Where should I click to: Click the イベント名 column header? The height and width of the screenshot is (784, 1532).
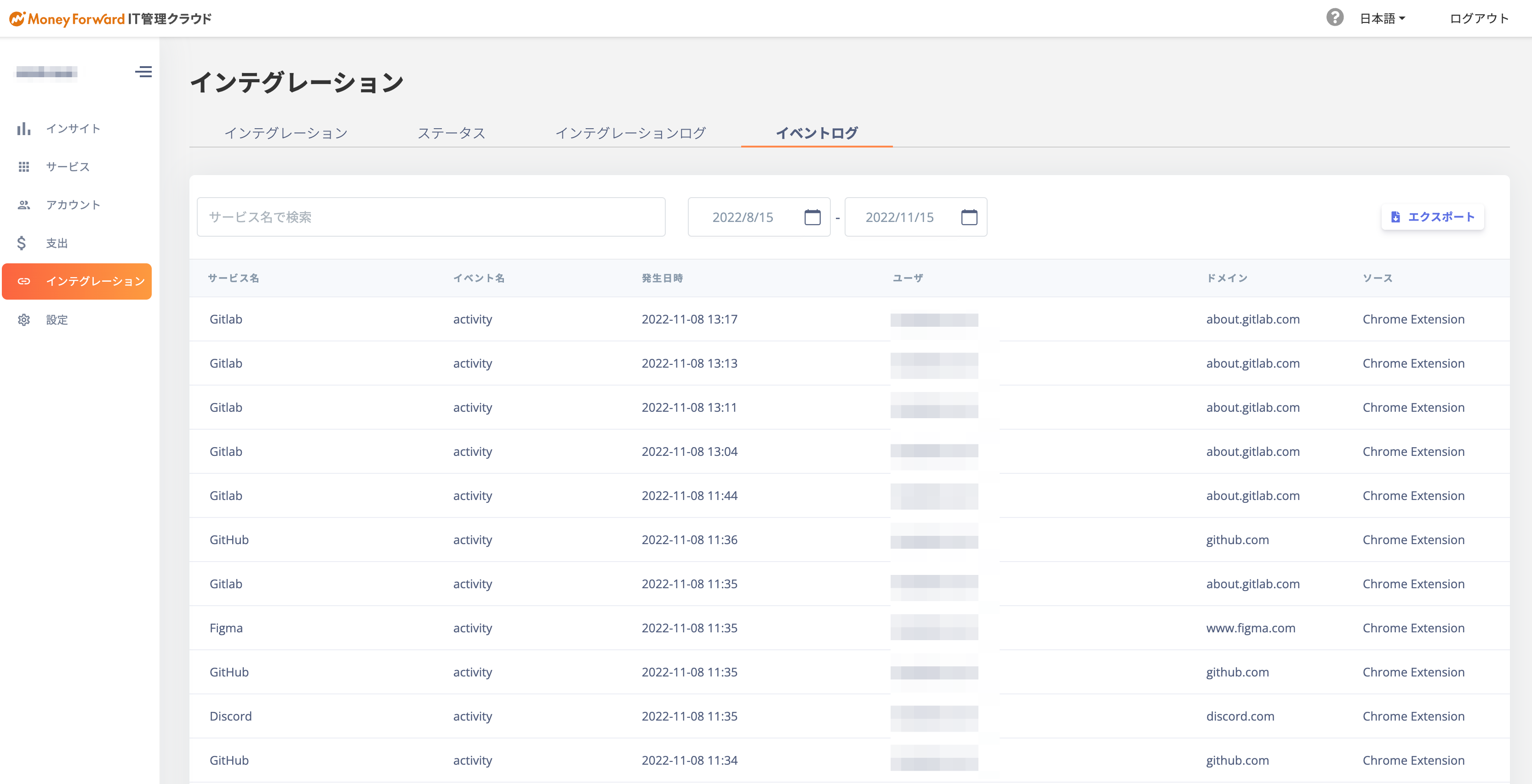[479, 278]
